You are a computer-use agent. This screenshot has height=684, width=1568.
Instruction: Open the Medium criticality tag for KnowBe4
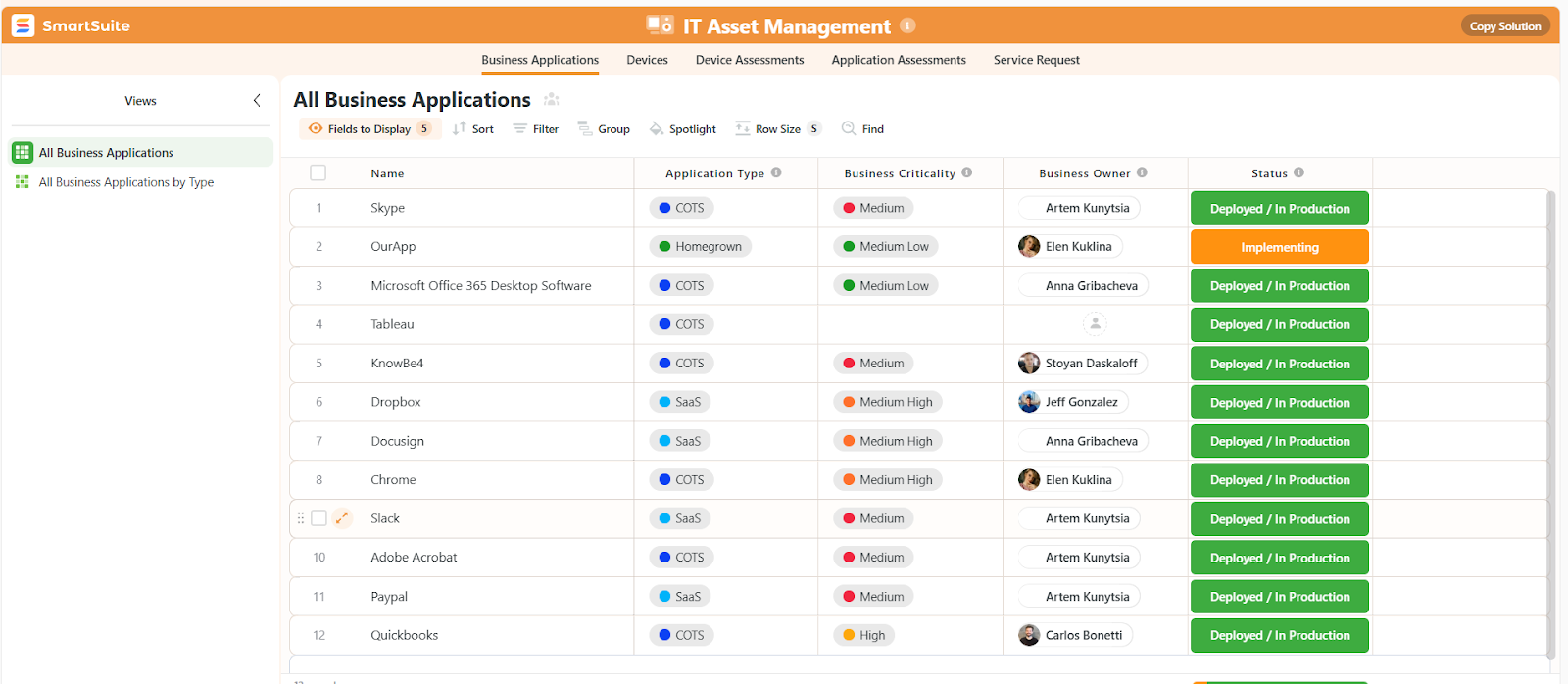click(873, 363)
